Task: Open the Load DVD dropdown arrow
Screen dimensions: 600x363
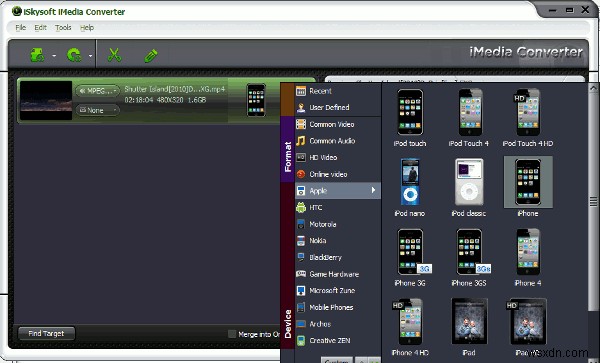Action: [90, 56]
